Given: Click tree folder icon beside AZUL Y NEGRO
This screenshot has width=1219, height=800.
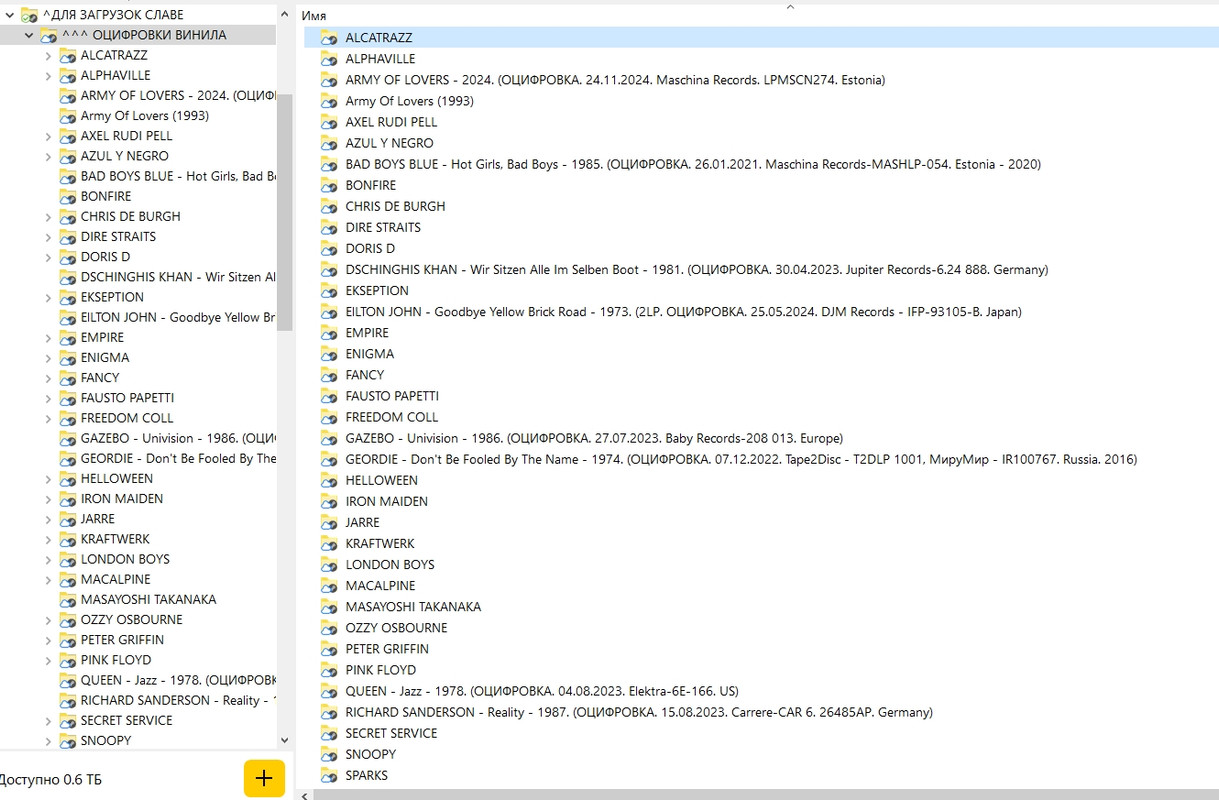Looking at the screenshot, I should tap(67, 156).
